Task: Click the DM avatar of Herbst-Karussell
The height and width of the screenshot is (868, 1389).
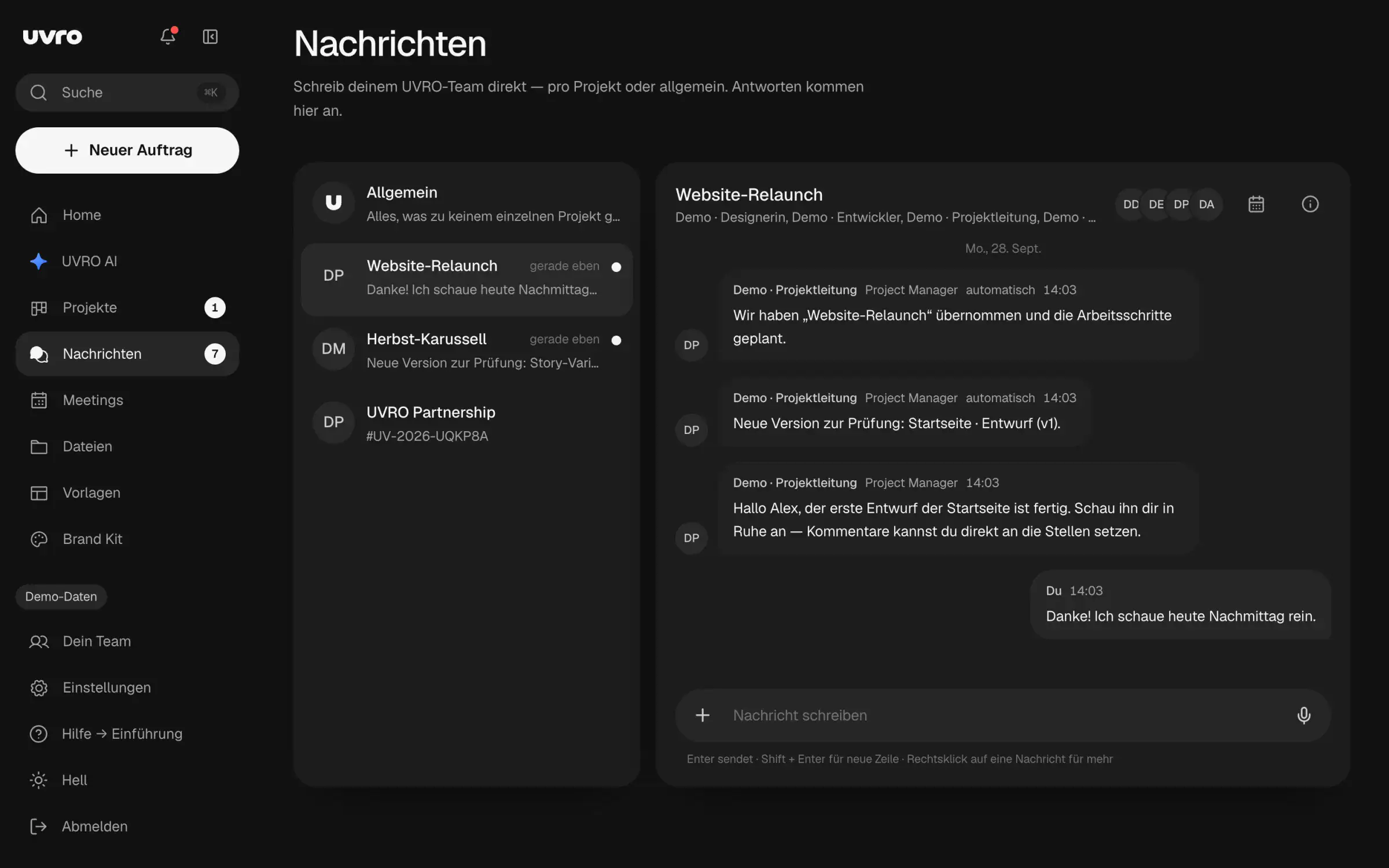Action: [x=333, y=349]
